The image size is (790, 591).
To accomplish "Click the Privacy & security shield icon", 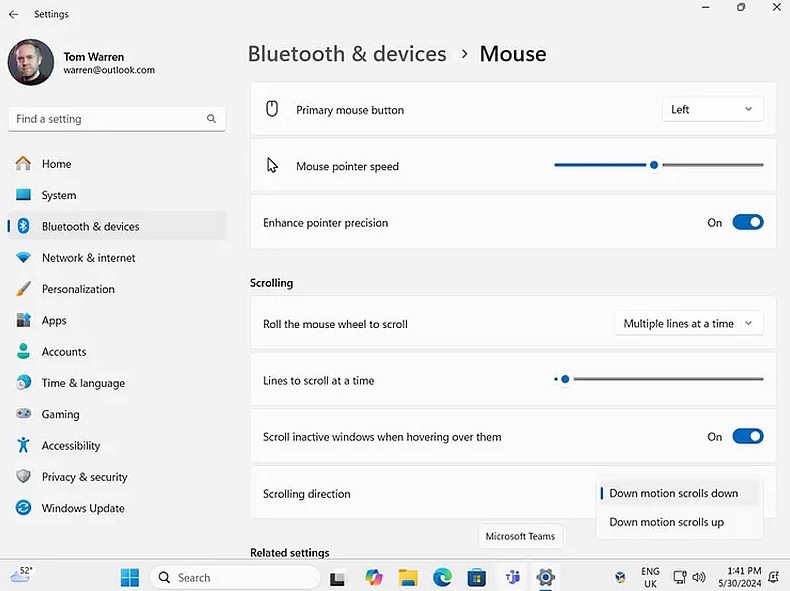I will [23, 476].
